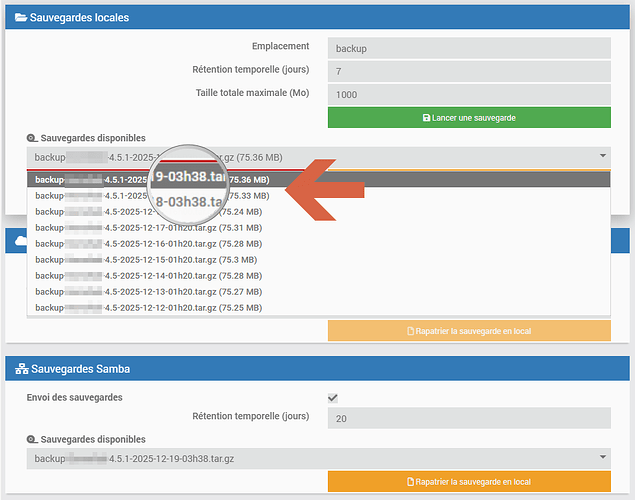Toggle the Envoi des sauvegardes checkbox

coord(333,398)
